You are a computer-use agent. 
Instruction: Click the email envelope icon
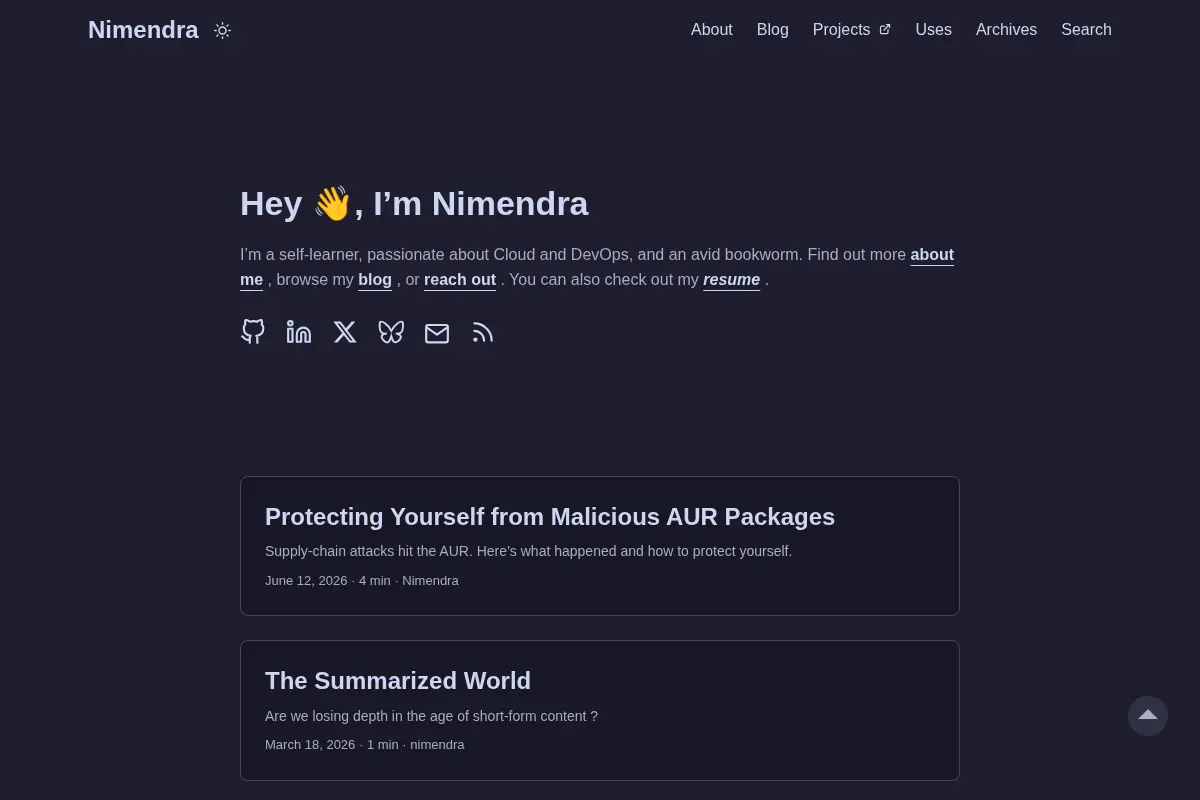click(x=437, y=332)
